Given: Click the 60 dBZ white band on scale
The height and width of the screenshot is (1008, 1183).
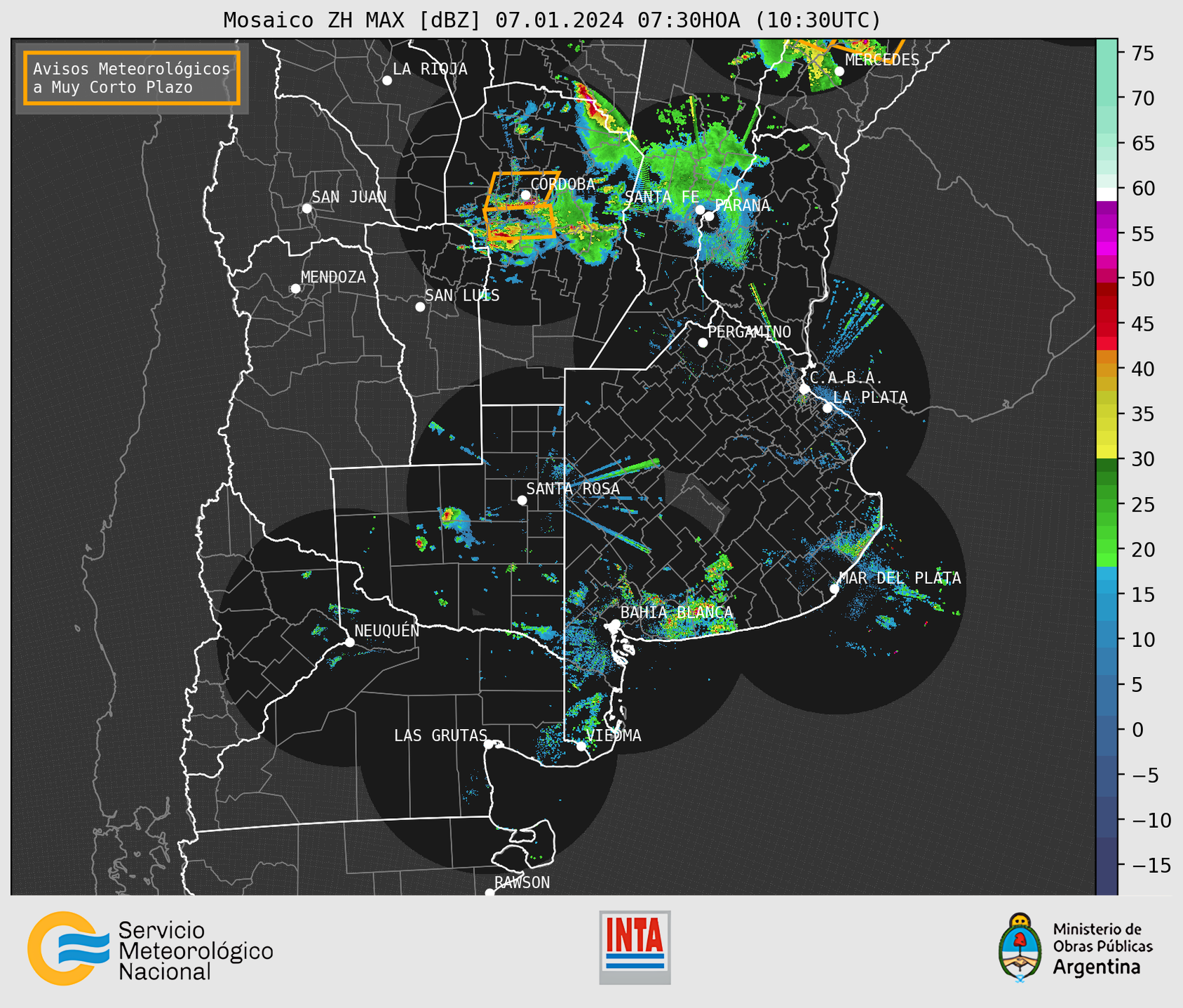Looking at the screenshot, I should click(x=1107, y=193).
